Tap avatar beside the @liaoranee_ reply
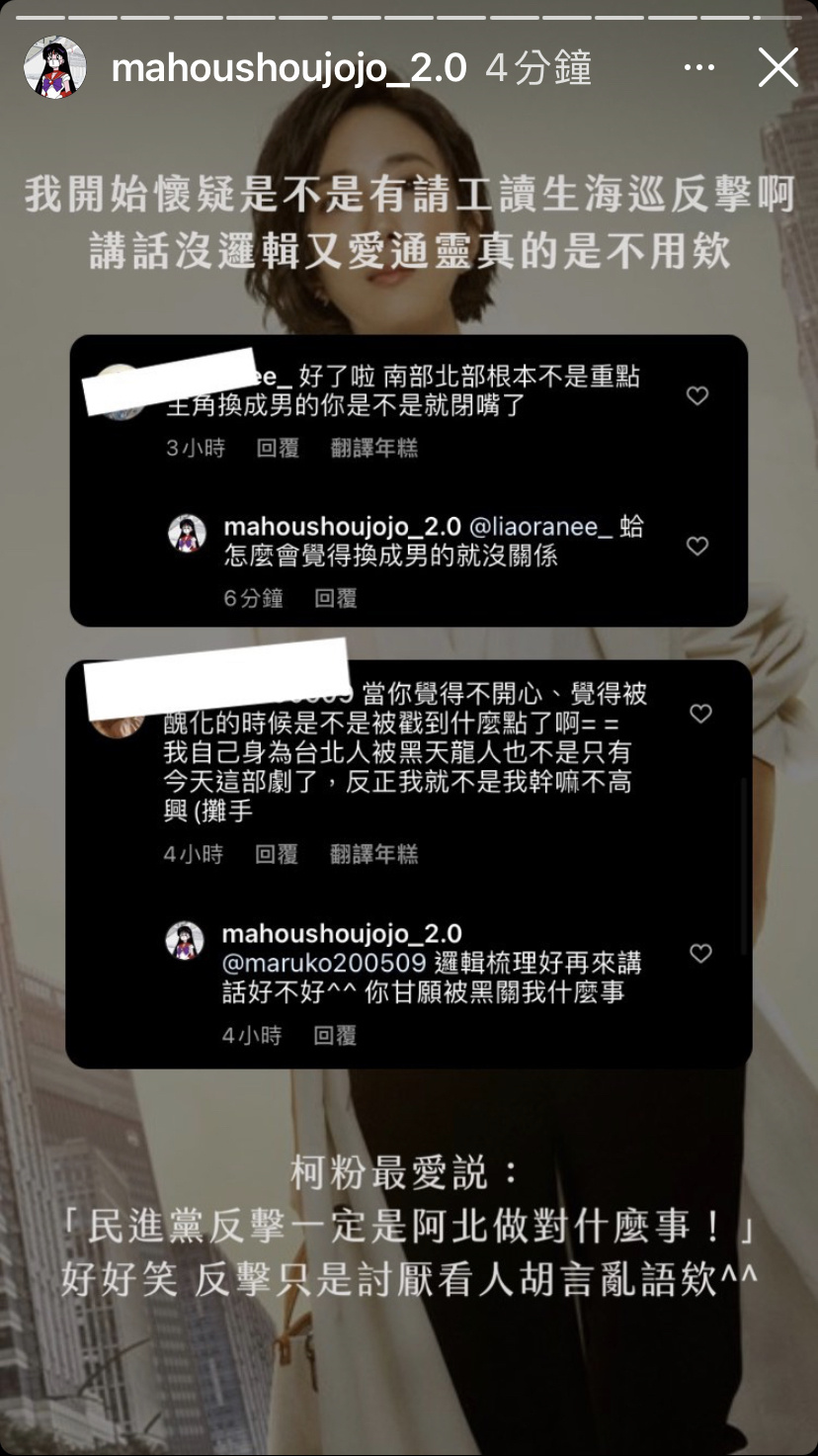 pos(187,534)
